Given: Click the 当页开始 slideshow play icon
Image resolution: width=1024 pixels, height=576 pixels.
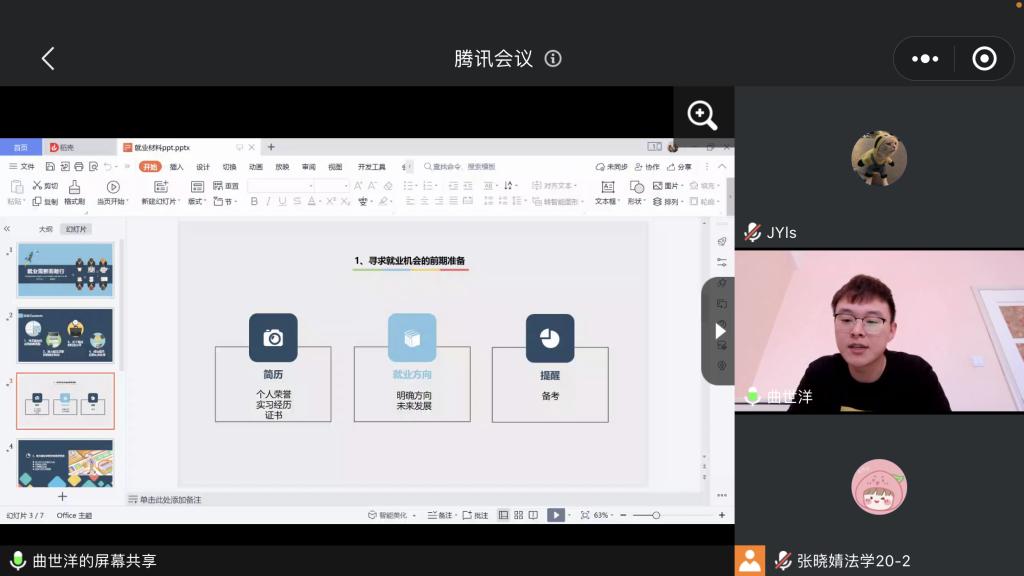Looking at the screenshot, I should pyautogui.click(x=112, y=187).
